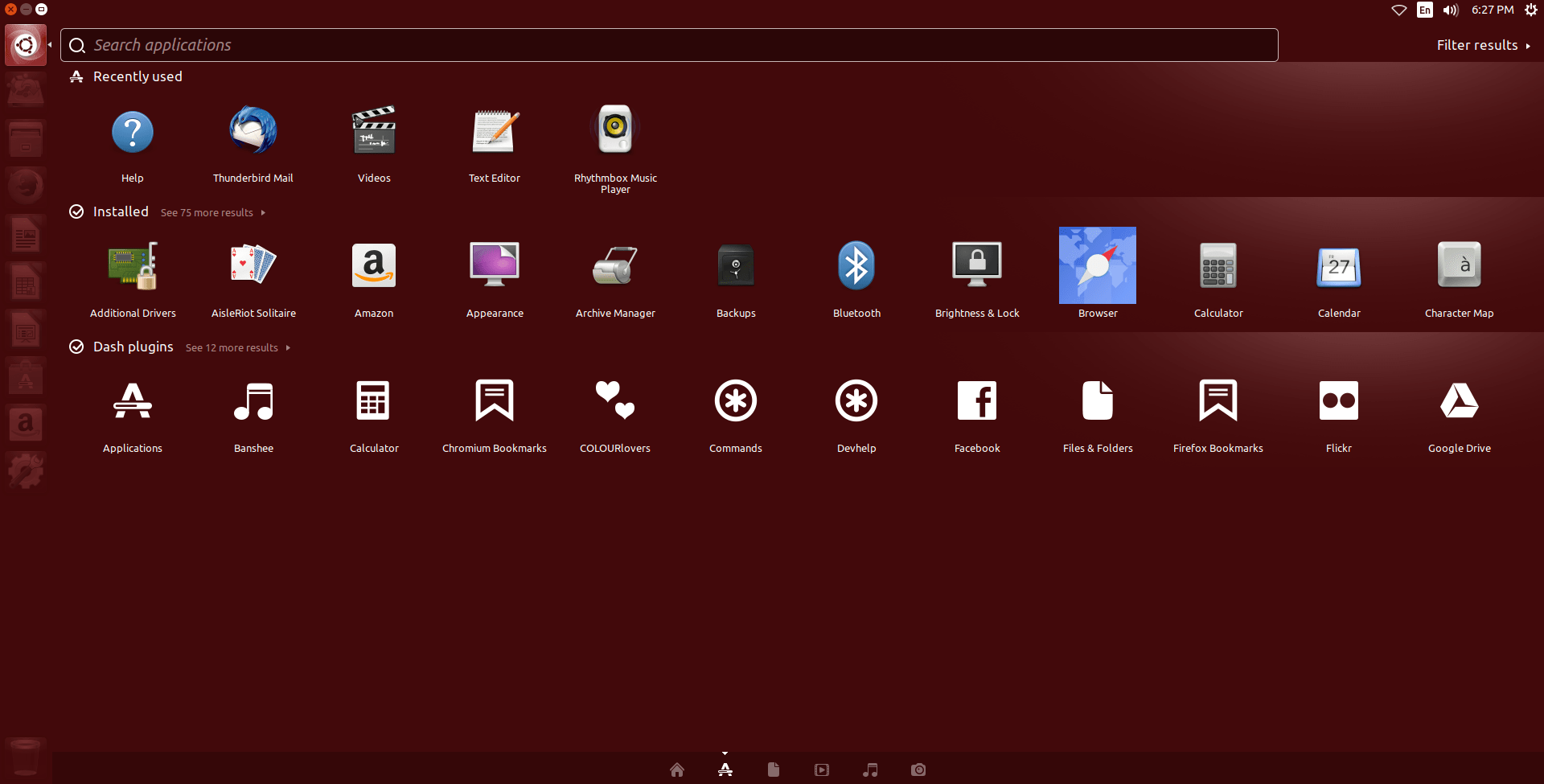Open the Wi-Fi network indicator
The height and width of the screenshot is (784, 1544).
click(x=1399, y=10)
